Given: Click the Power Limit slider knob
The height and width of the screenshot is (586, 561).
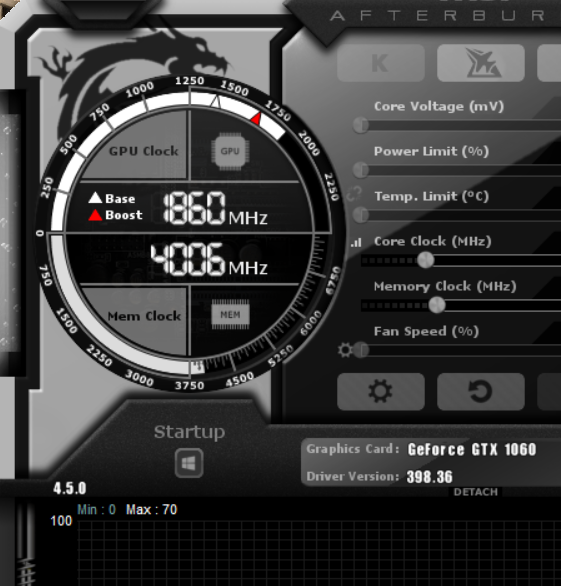Looking at the screenshot, I should (361, 170).
